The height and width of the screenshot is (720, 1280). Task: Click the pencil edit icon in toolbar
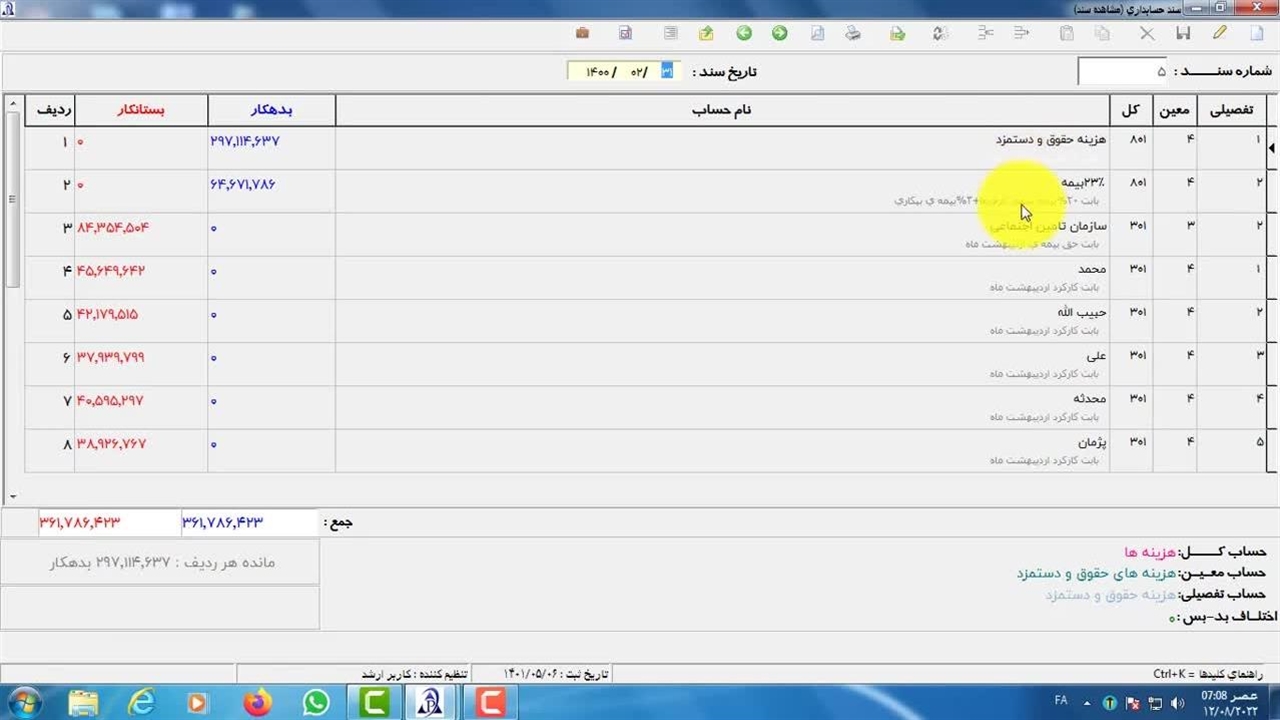(x=1219, y=33)
